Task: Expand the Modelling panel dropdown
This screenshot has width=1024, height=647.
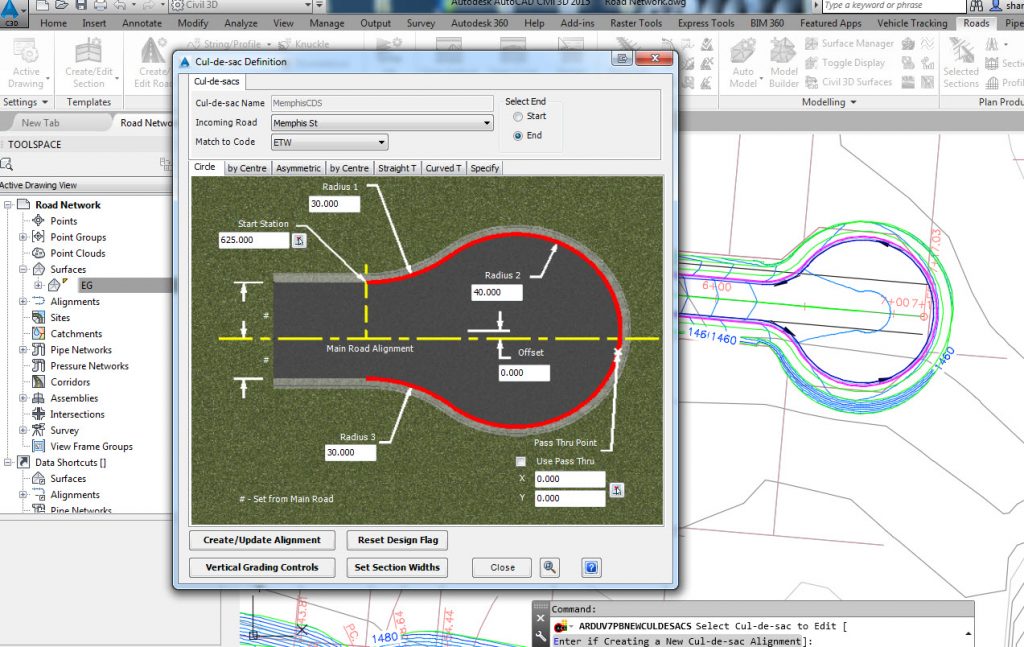Action: tap(829, 103)
